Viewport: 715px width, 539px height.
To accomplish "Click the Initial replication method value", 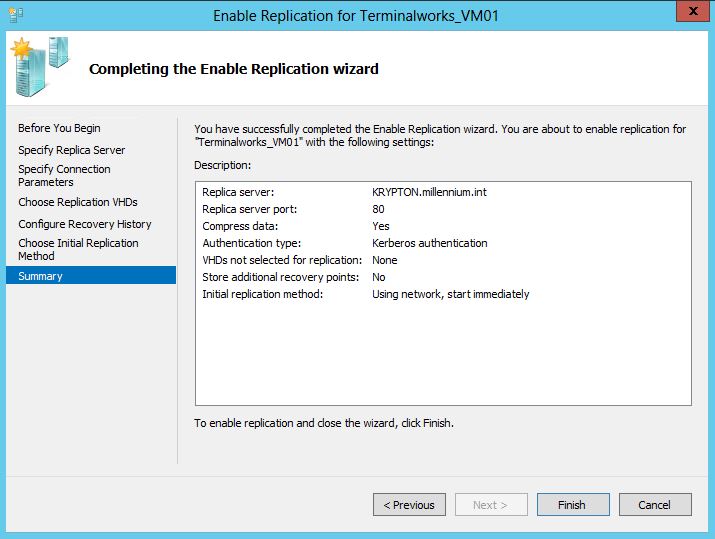I will 451,294.
